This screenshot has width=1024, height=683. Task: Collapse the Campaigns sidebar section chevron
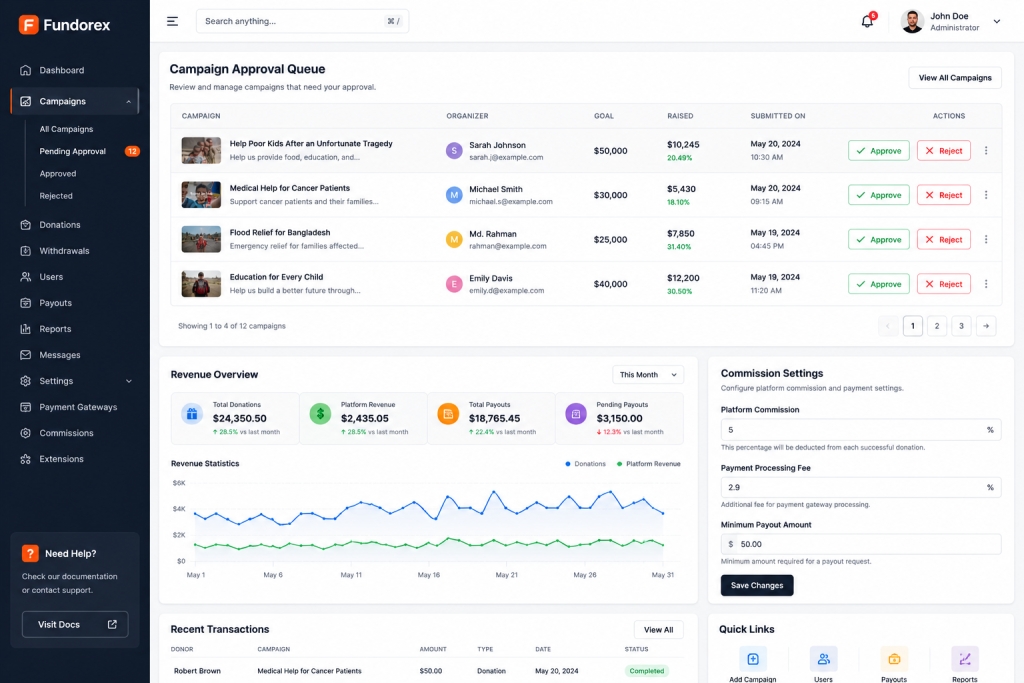pos(129,102)
